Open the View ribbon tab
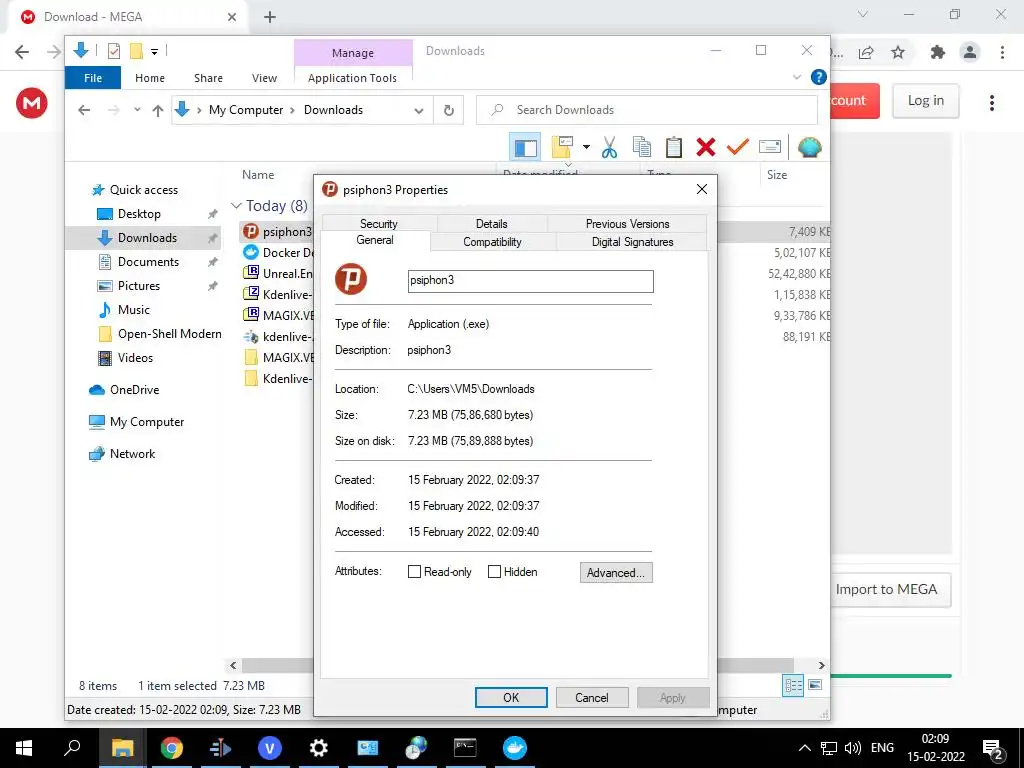The width and height of the screenshot is (1024, 768). click(264, 78)
